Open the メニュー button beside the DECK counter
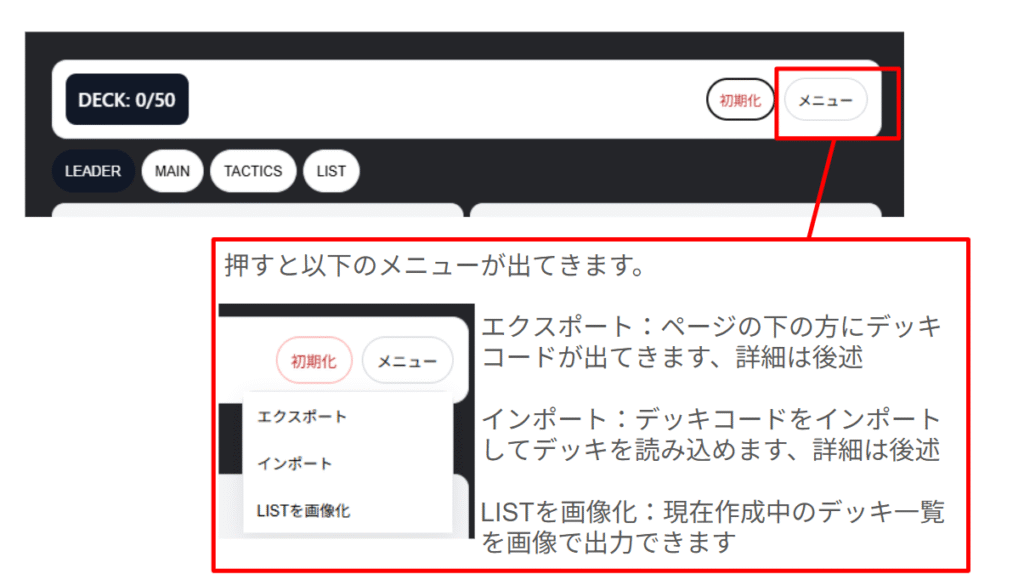Screen dimensions: 1024x574 click(825, 100)
